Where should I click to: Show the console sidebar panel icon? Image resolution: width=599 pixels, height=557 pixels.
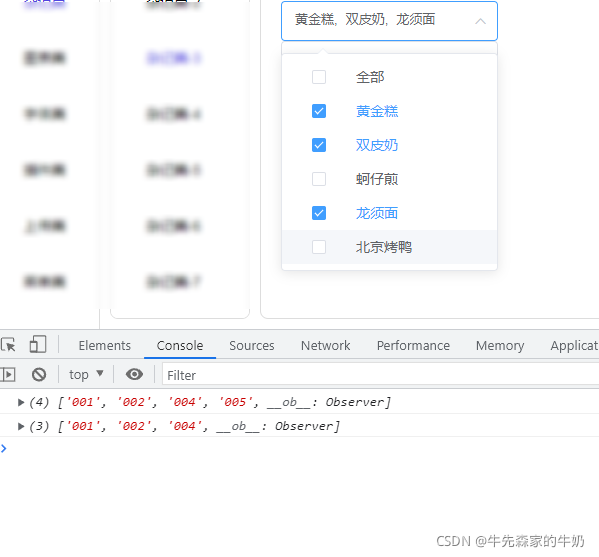click(8, 374)
